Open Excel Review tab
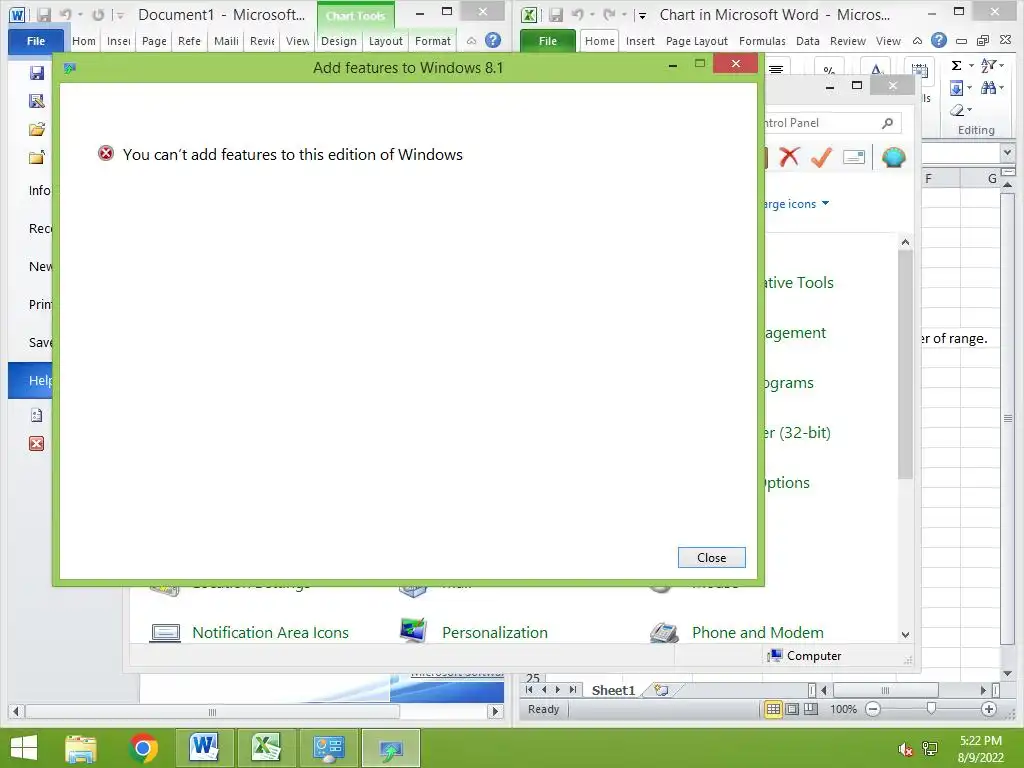Image resolution: width=1024 pixels, height=768 pixels. click(848, 40)
